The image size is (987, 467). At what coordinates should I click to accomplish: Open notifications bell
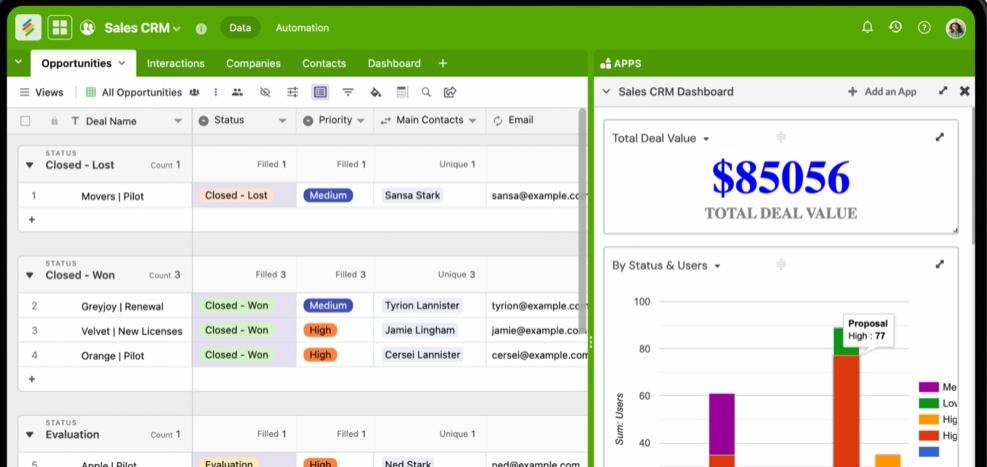pyautogui.click(x=867, y=27)
